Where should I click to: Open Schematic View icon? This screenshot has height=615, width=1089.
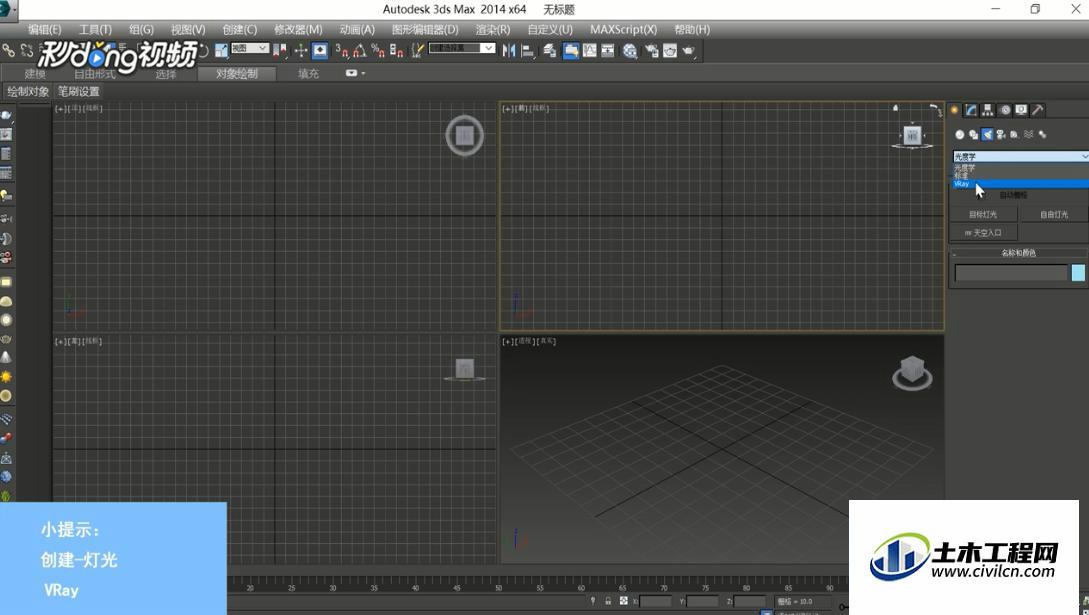pyautogui.click(x=608, y=51)
